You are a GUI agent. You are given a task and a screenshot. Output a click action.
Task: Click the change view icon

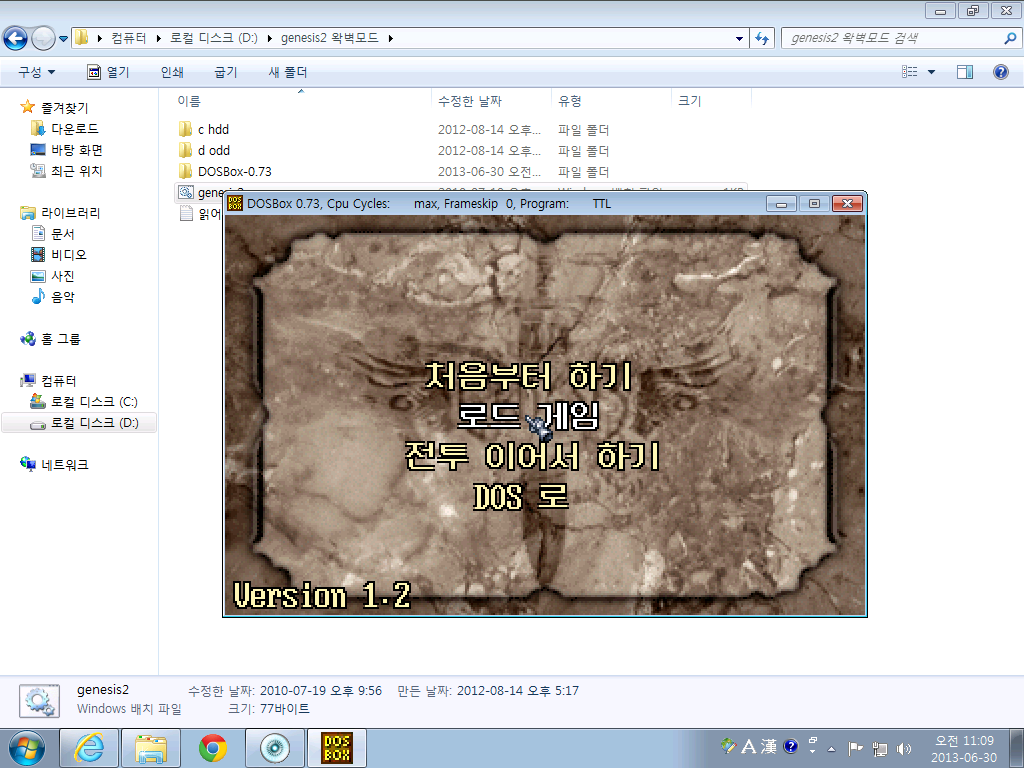(x=910, y=72)
